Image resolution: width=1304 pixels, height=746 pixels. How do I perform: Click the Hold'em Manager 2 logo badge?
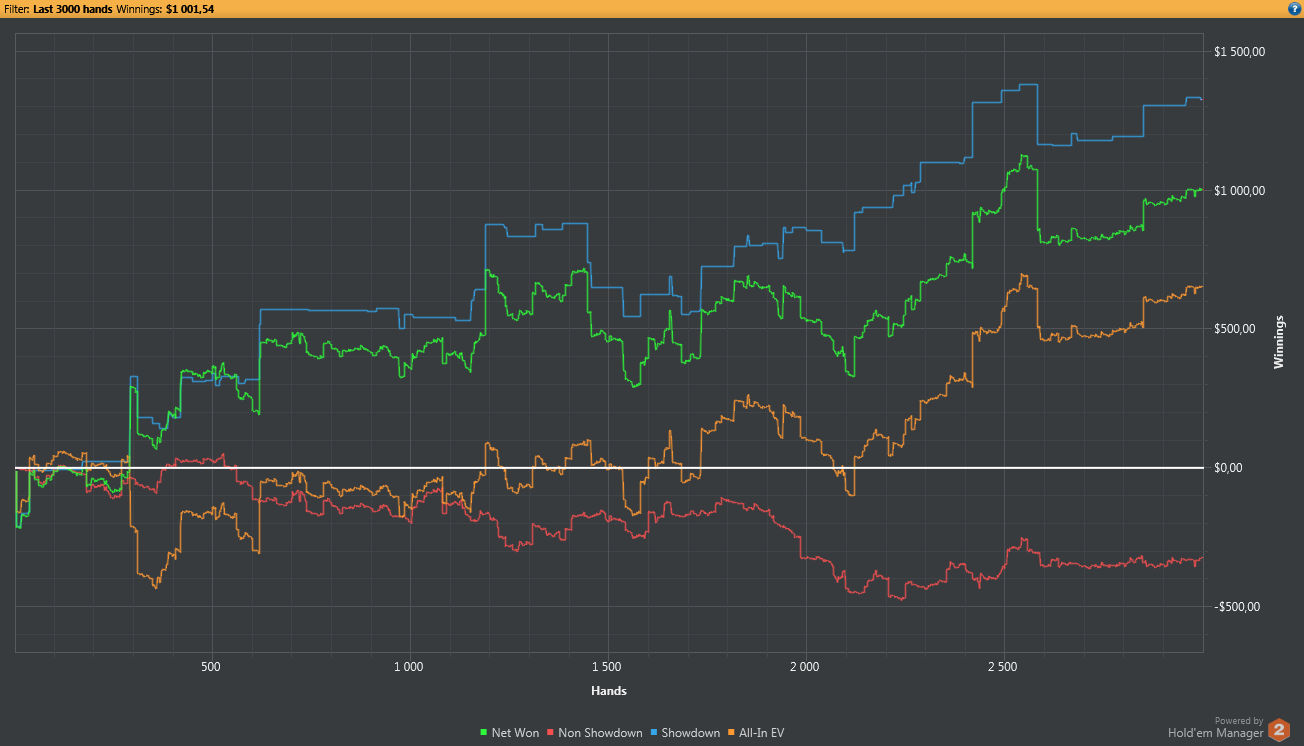tap(1279, 731)
